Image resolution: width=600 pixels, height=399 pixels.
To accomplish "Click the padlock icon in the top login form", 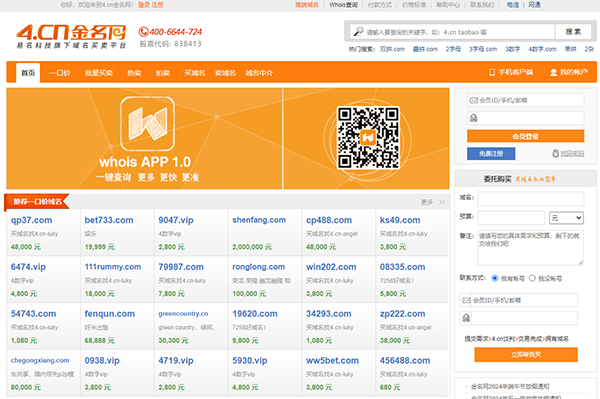I will coord(474,118).
